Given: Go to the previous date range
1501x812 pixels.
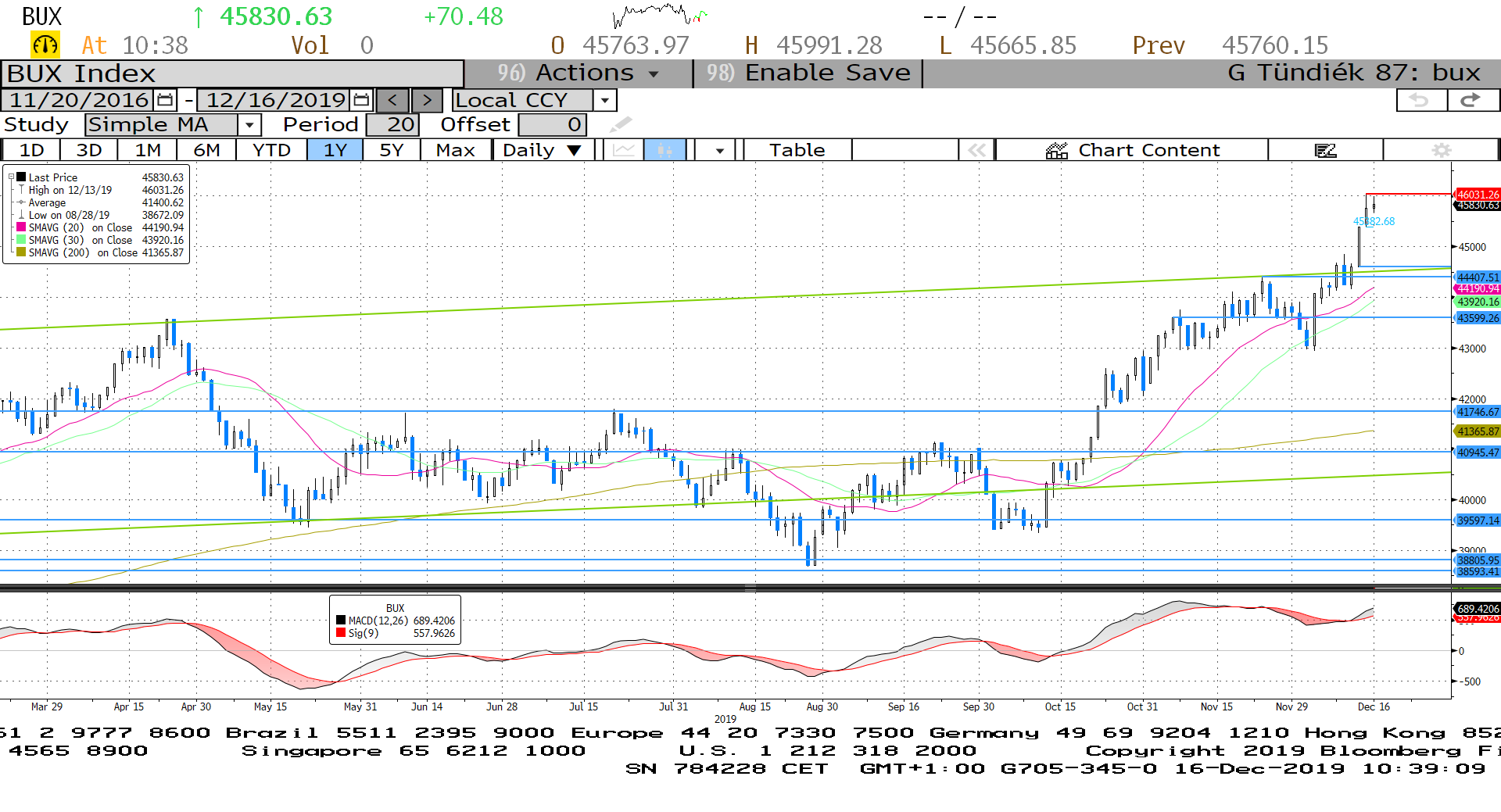Looking at the screenshot, I should [392, 100].
